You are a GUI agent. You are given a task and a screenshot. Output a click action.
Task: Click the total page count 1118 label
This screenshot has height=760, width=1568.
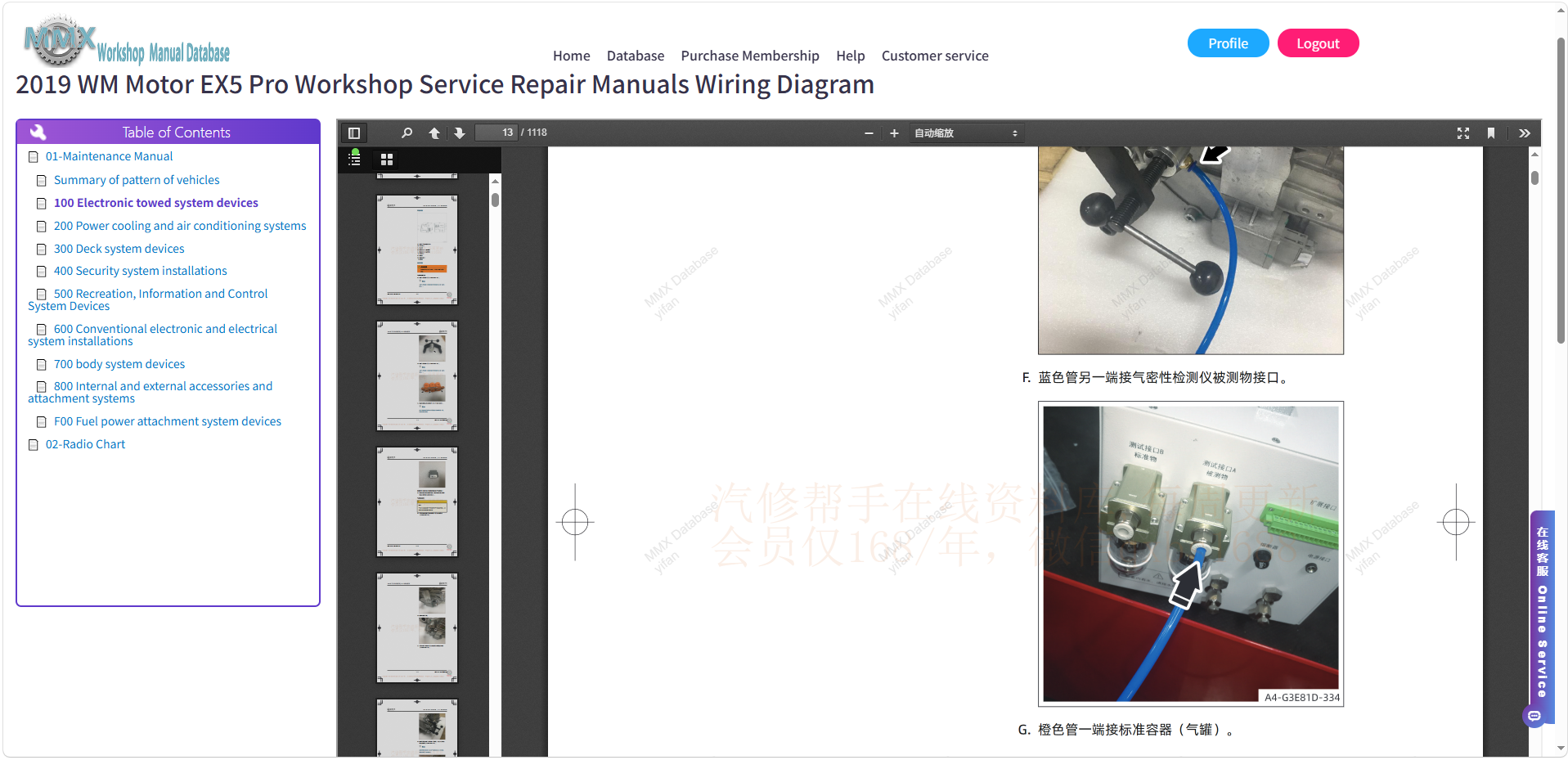[x=534, y=133]
